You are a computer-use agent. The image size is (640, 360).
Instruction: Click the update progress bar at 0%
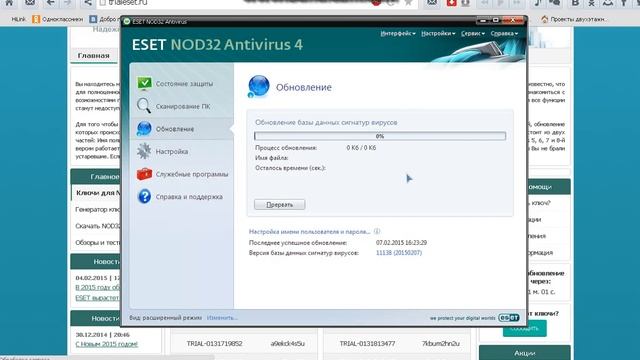click(x=380, y=136)
